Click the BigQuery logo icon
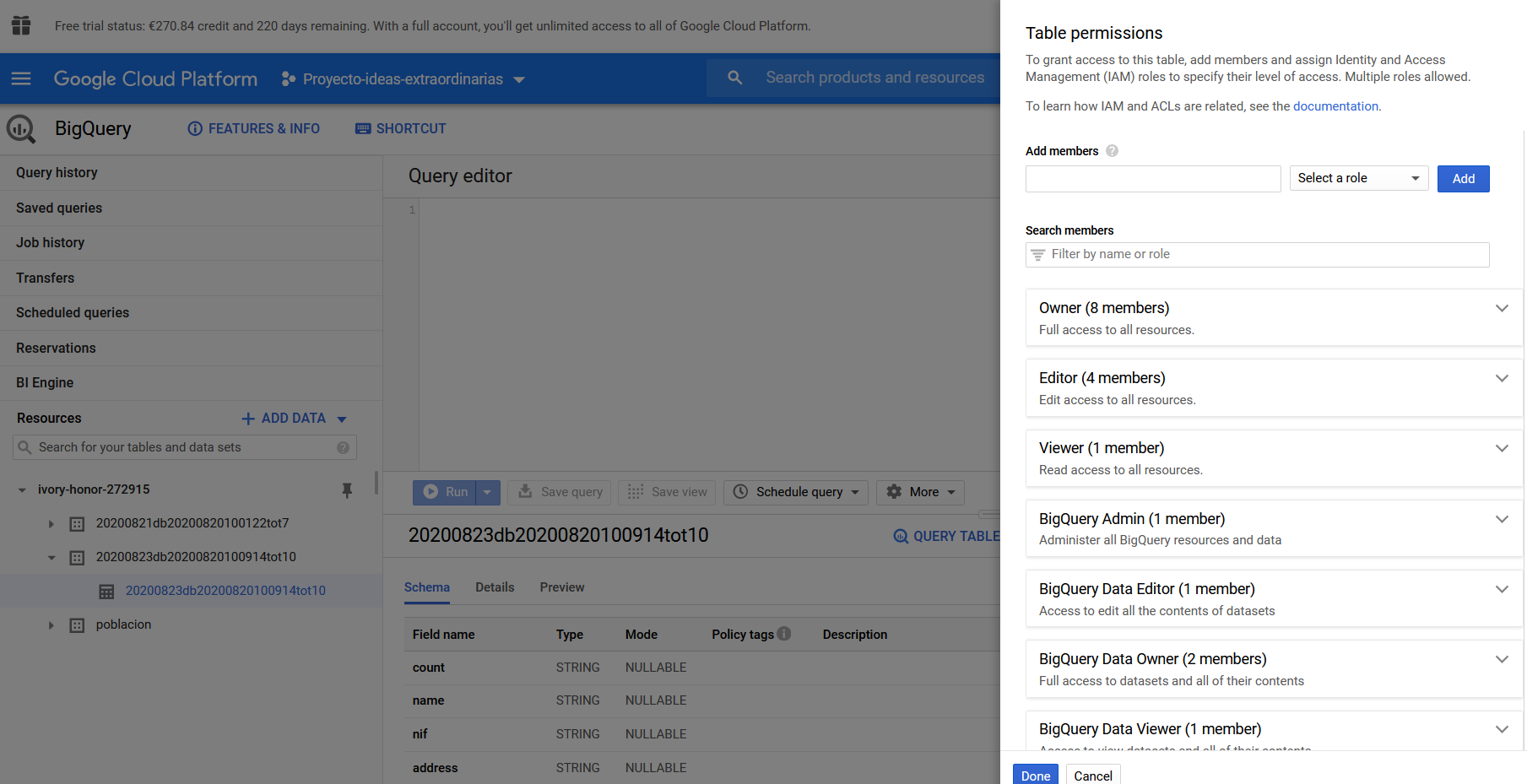This screenshot has width=1527, height=784. coord(21,129)
